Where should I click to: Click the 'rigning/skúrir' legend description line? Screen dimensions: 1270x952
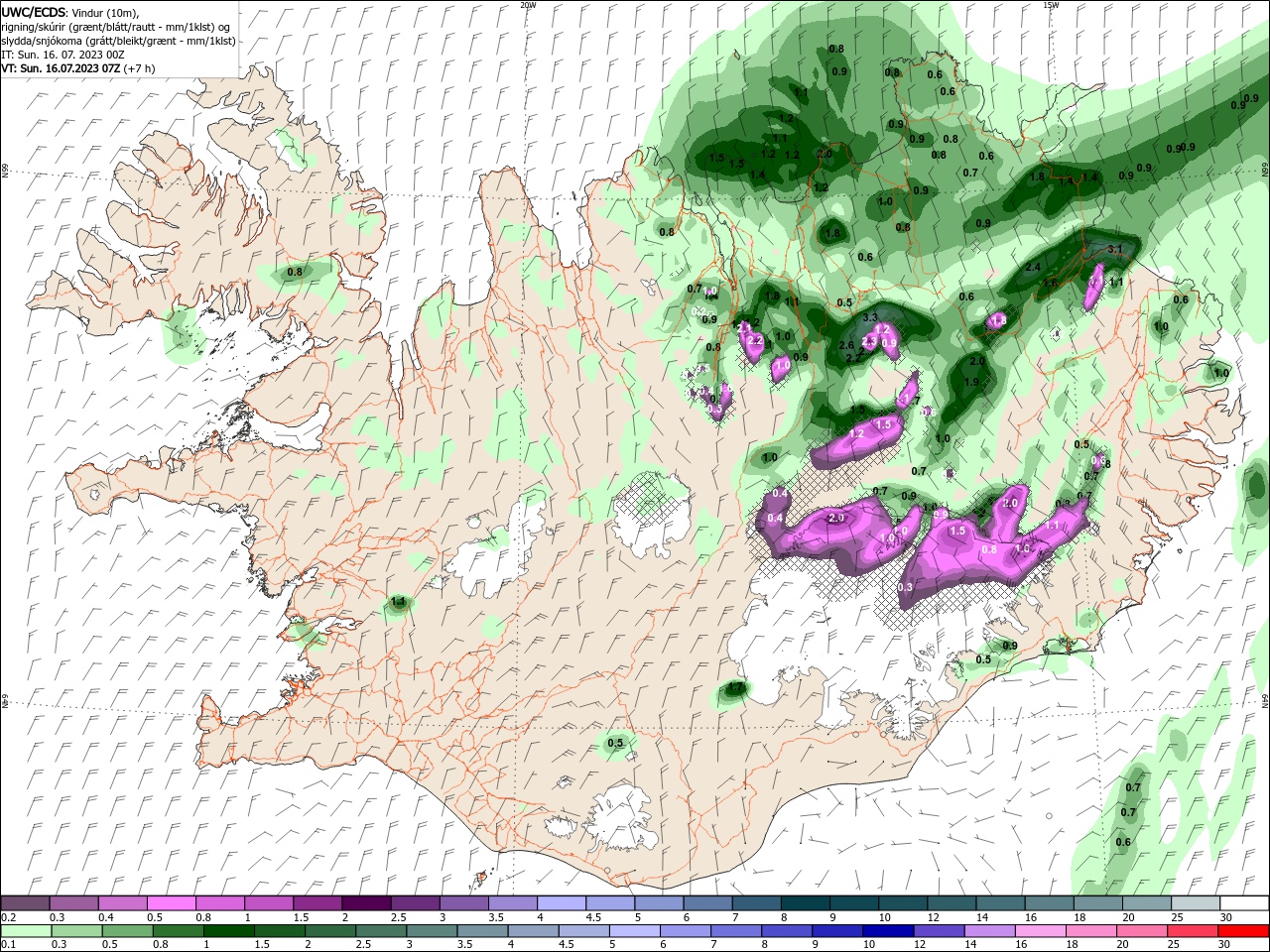click(x=117, y=27)
